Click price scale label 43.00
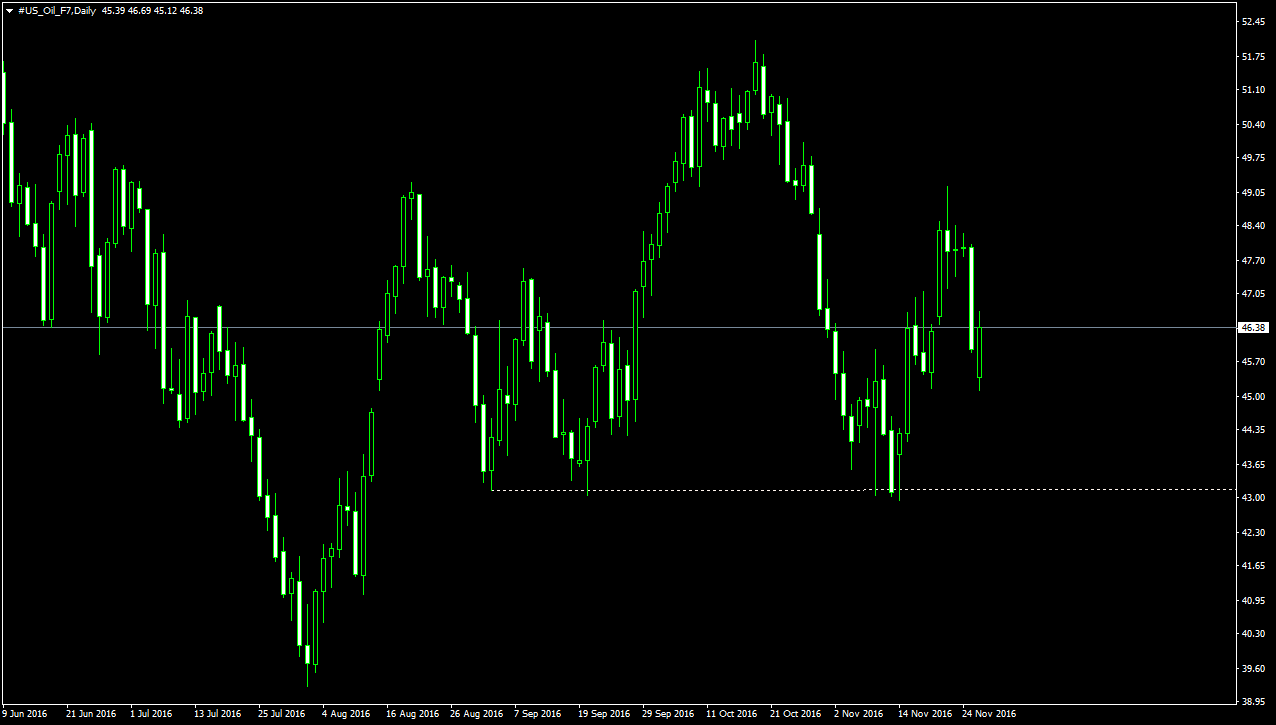This screenshot has width=1276, height=725. click(x=1253, y=499)
